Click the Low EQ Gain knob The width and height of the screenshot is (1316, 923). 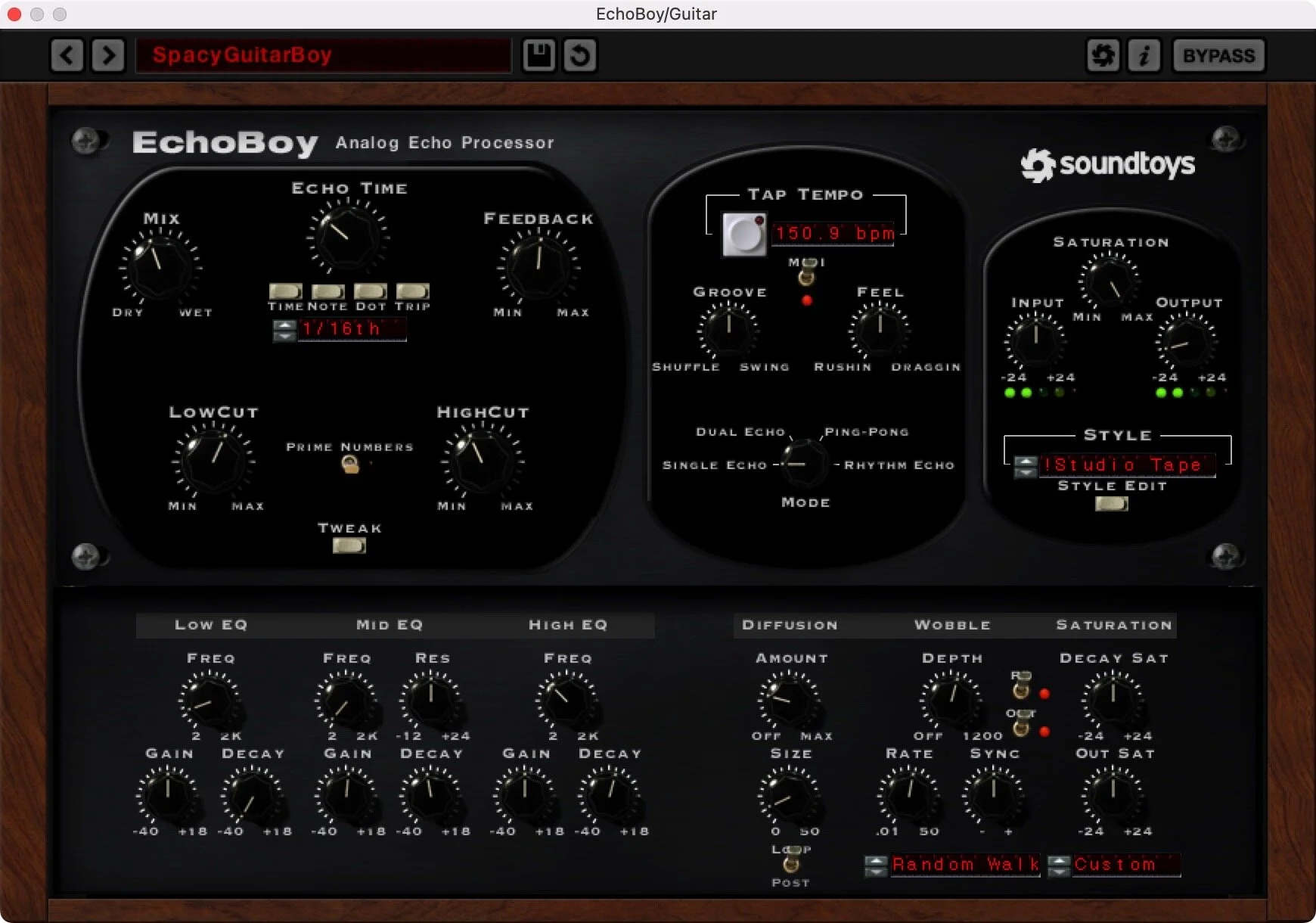point(167,794)
